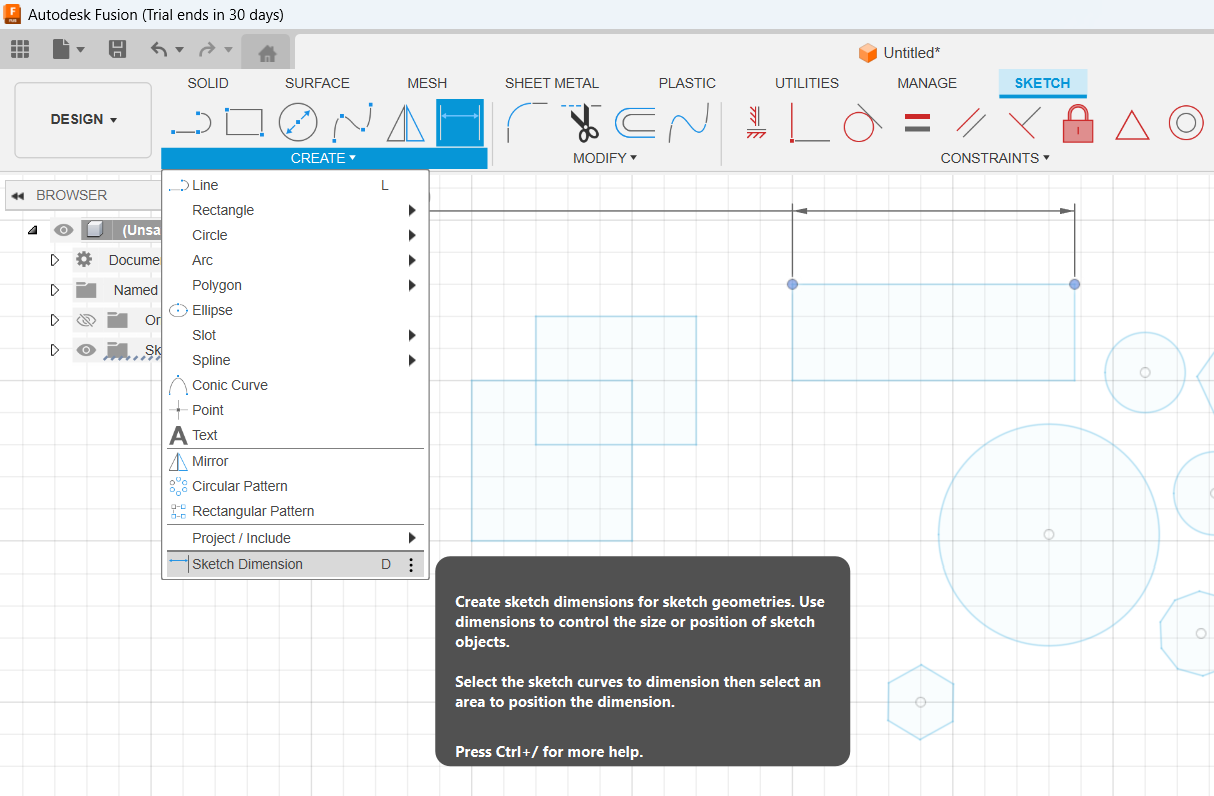Screen dimensions: 1214x796
Task: Expand the Sketches tree node
Action: pyautogui.click(x=55, y=350)
